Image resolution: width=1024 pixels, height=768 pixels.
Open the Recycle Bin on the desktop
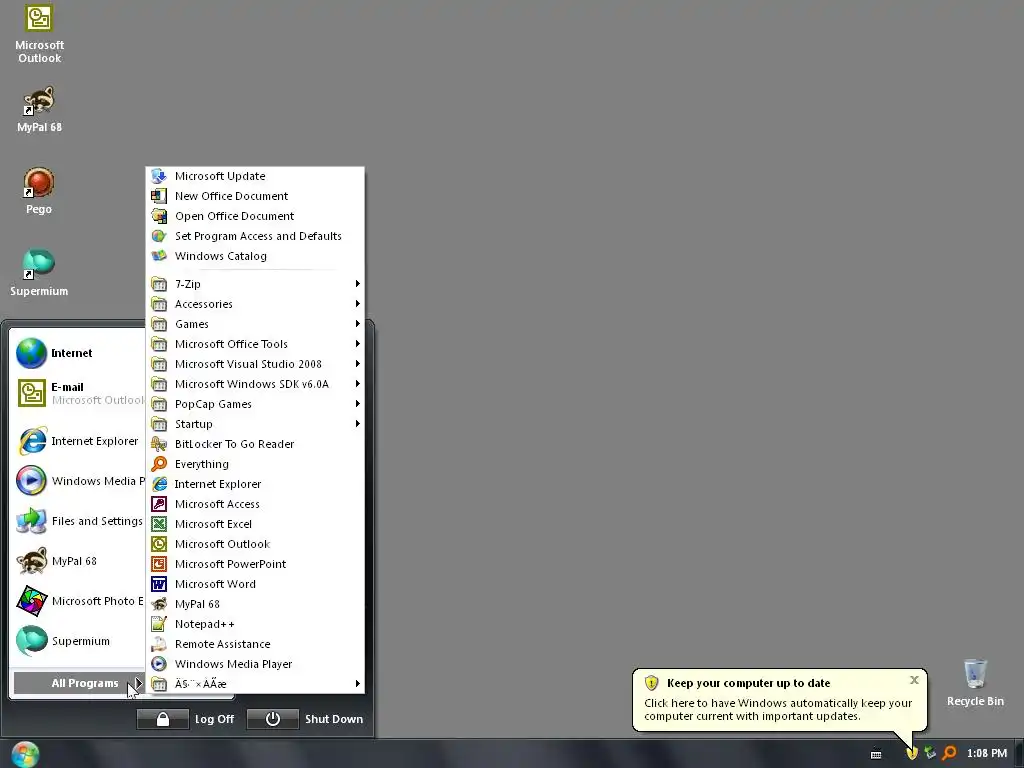975,682
